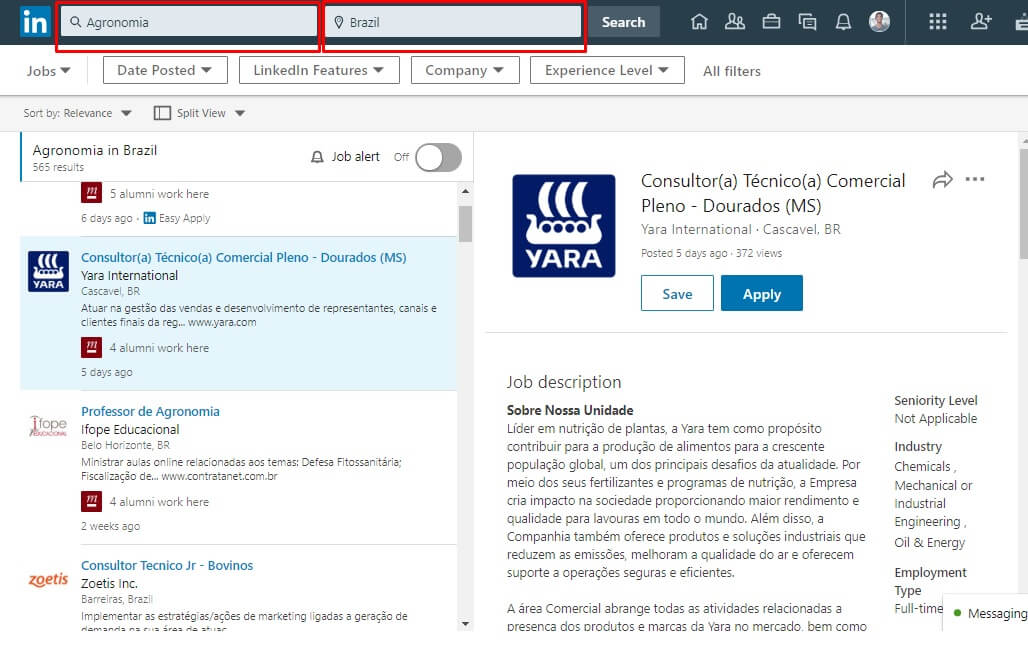Image resolution: width=1028 pixels, height=652 pixels.
Task: Open the Jobs dropdown
Action: tap(48, 71)
